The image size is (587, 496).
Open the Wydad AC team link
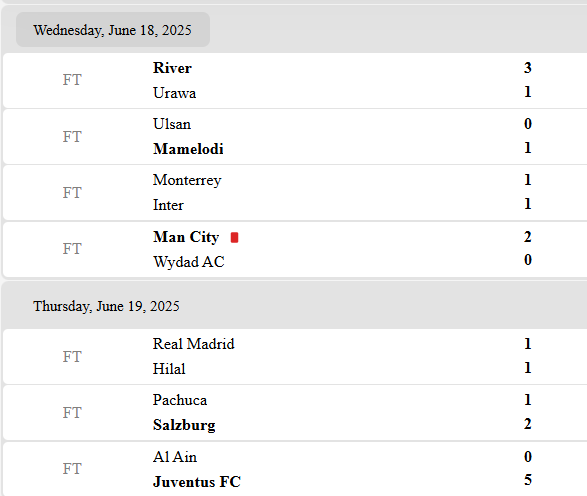(189, 262)
